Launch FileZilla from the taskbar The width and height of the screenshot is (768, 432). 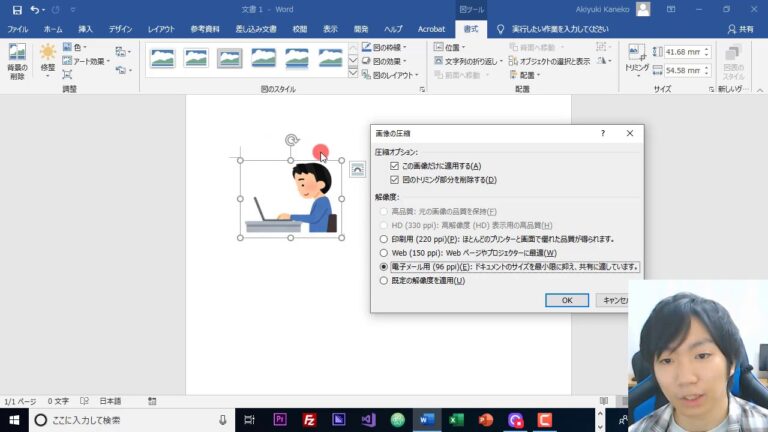(x=309, y=420)
